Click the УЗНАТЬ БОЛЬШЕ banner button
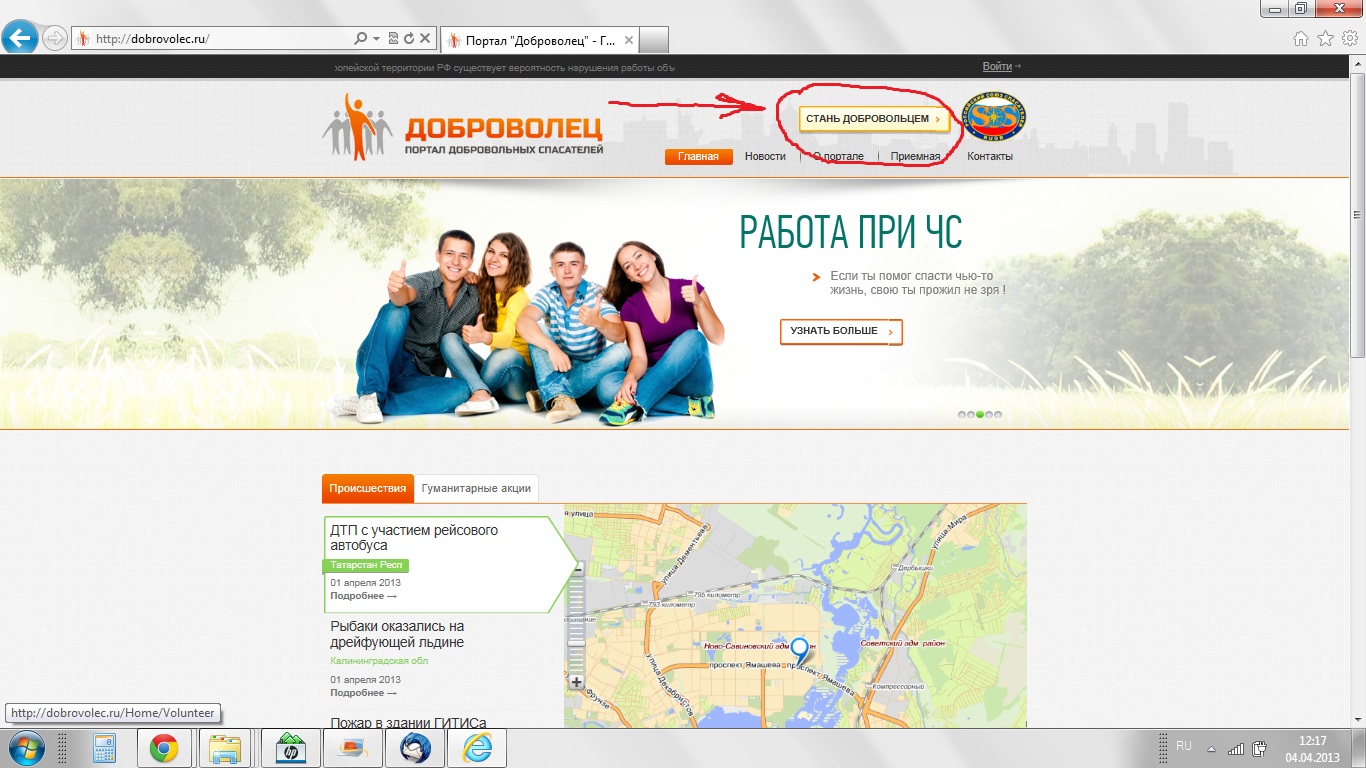This screenshot has width=1366, height=768. (x=841, y=331)
